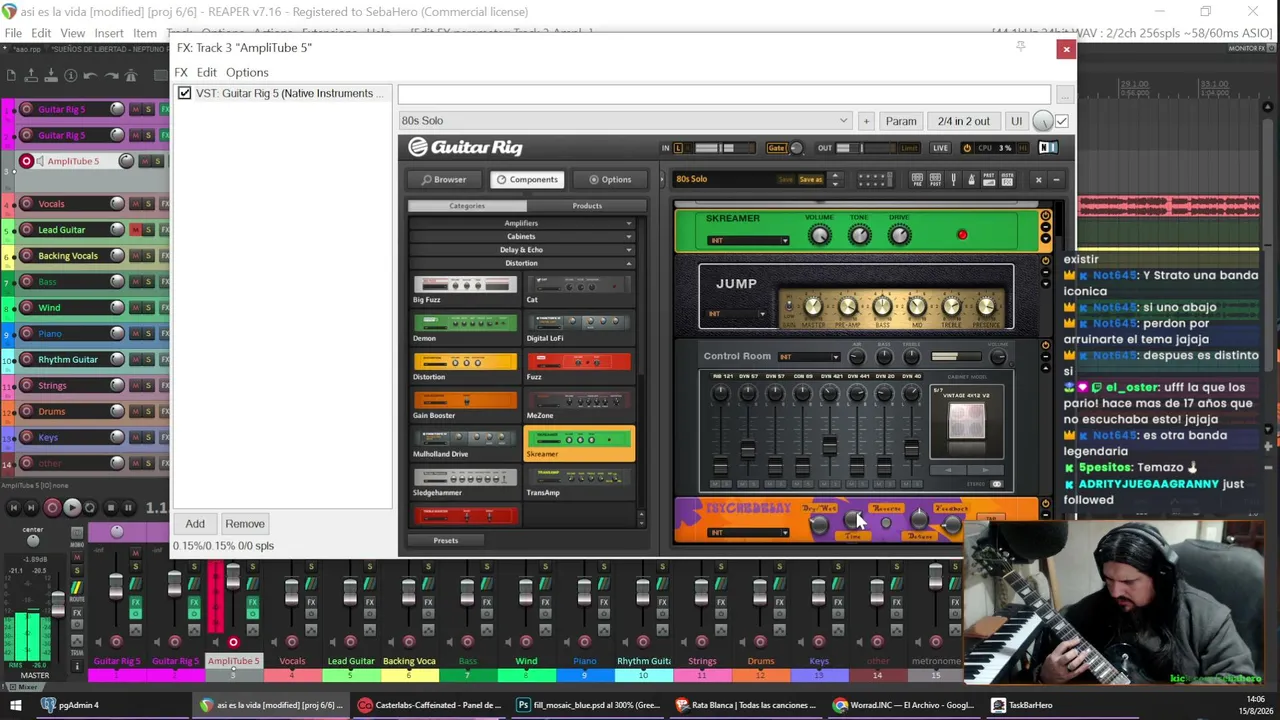Select the Cat distortion component
This screenshot has width=1280, height=720.
[x=579, y=290]
